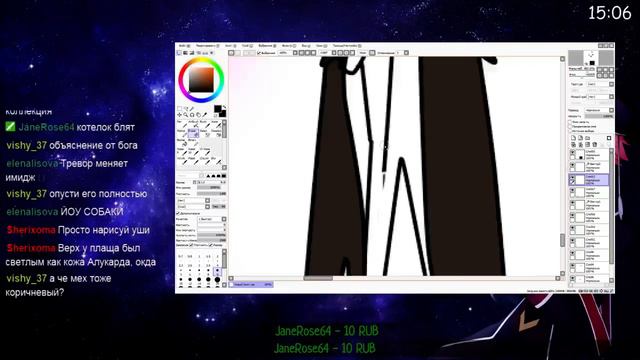Open the first menu in SAI menu bar
This screenshot has width=640, height=360.
click(184, 46)
